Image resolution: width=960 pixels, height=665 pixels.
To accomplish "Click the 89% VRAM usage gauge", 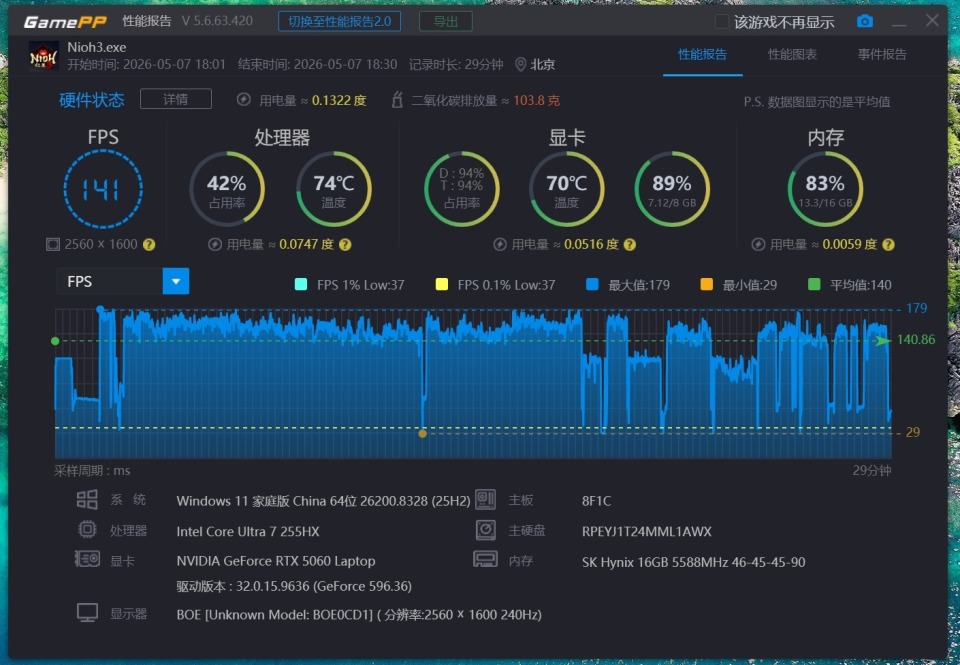I will point(672,189).
